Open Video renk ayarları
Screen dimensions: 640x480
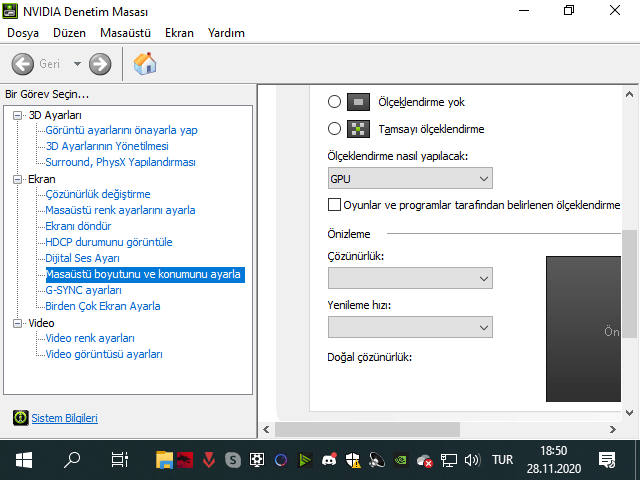(90, 338)
